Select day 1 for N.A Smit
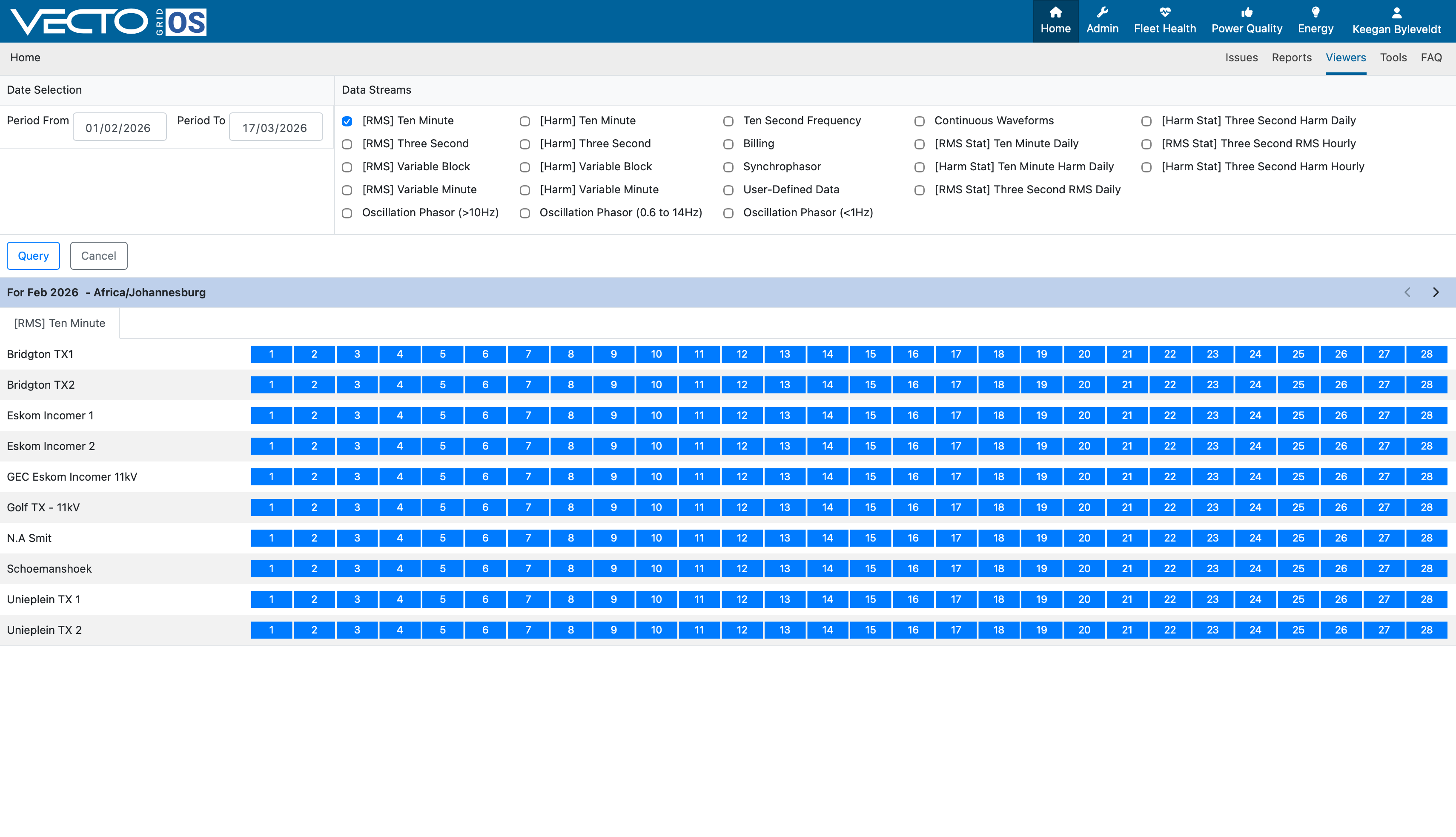 [271, 538]
